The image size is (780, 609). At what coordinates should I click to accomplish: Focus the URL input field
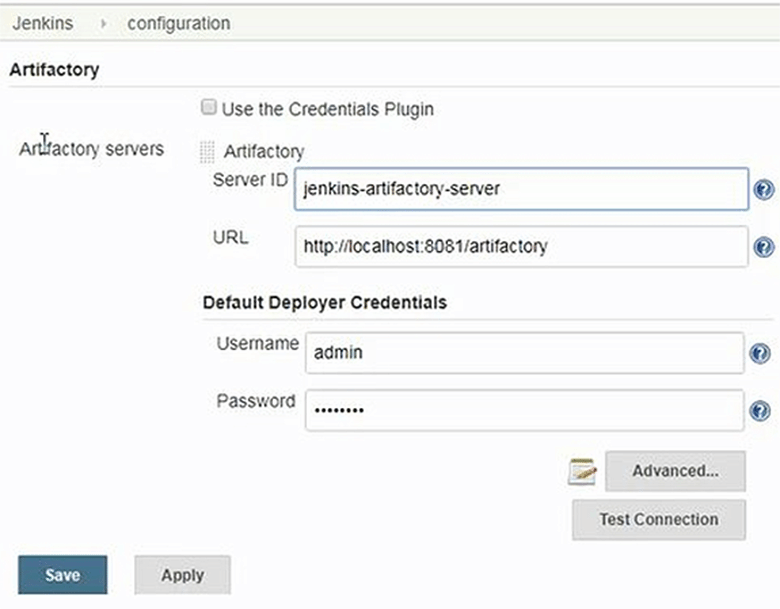(x=521, y=246)
